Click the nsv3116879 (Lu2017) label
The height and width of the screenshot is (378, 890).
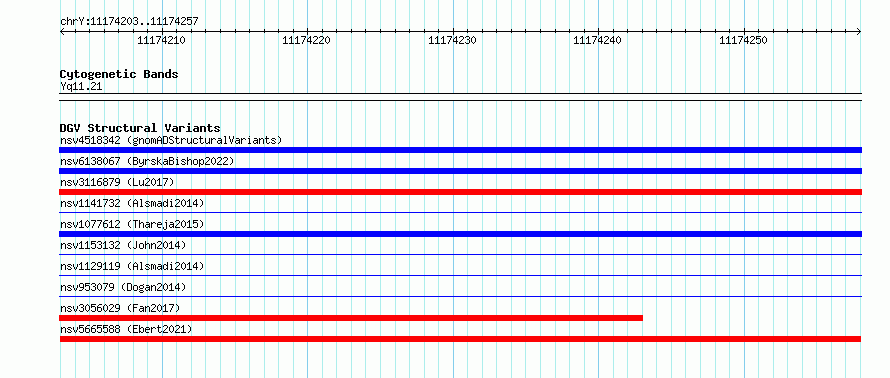tap(117, 182)
